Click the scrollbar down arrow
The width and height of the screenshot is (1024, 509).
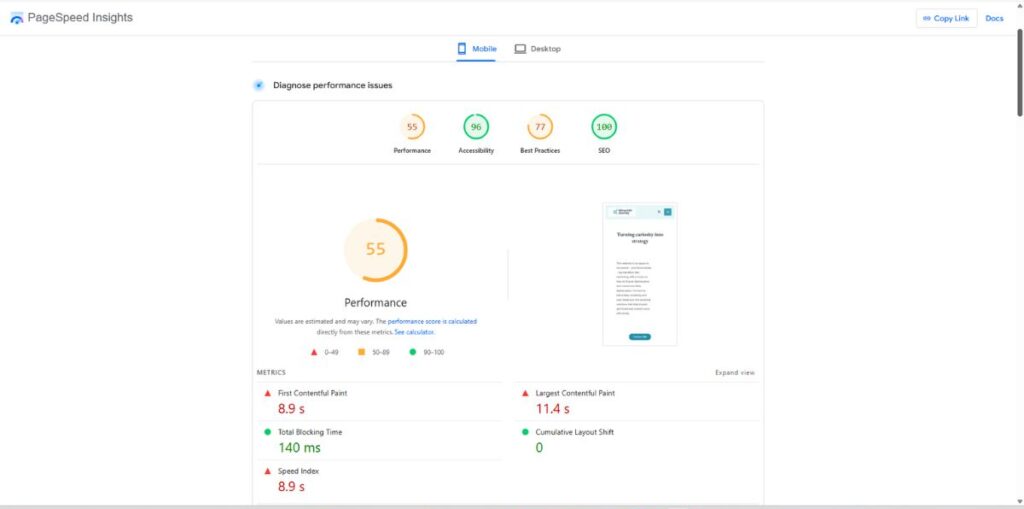coord(1019,502)
